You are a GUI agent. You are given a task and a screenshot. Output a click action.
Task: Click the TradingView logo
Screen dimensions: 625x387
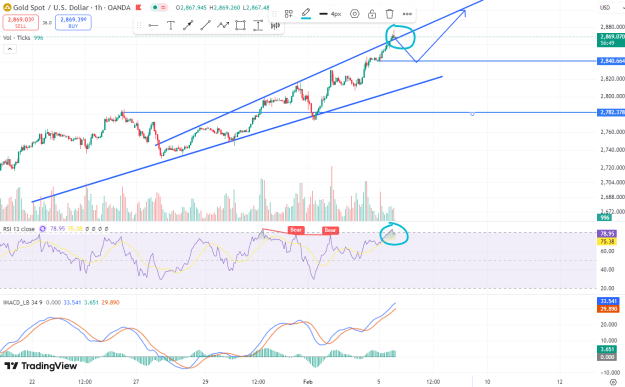point(41,365)
